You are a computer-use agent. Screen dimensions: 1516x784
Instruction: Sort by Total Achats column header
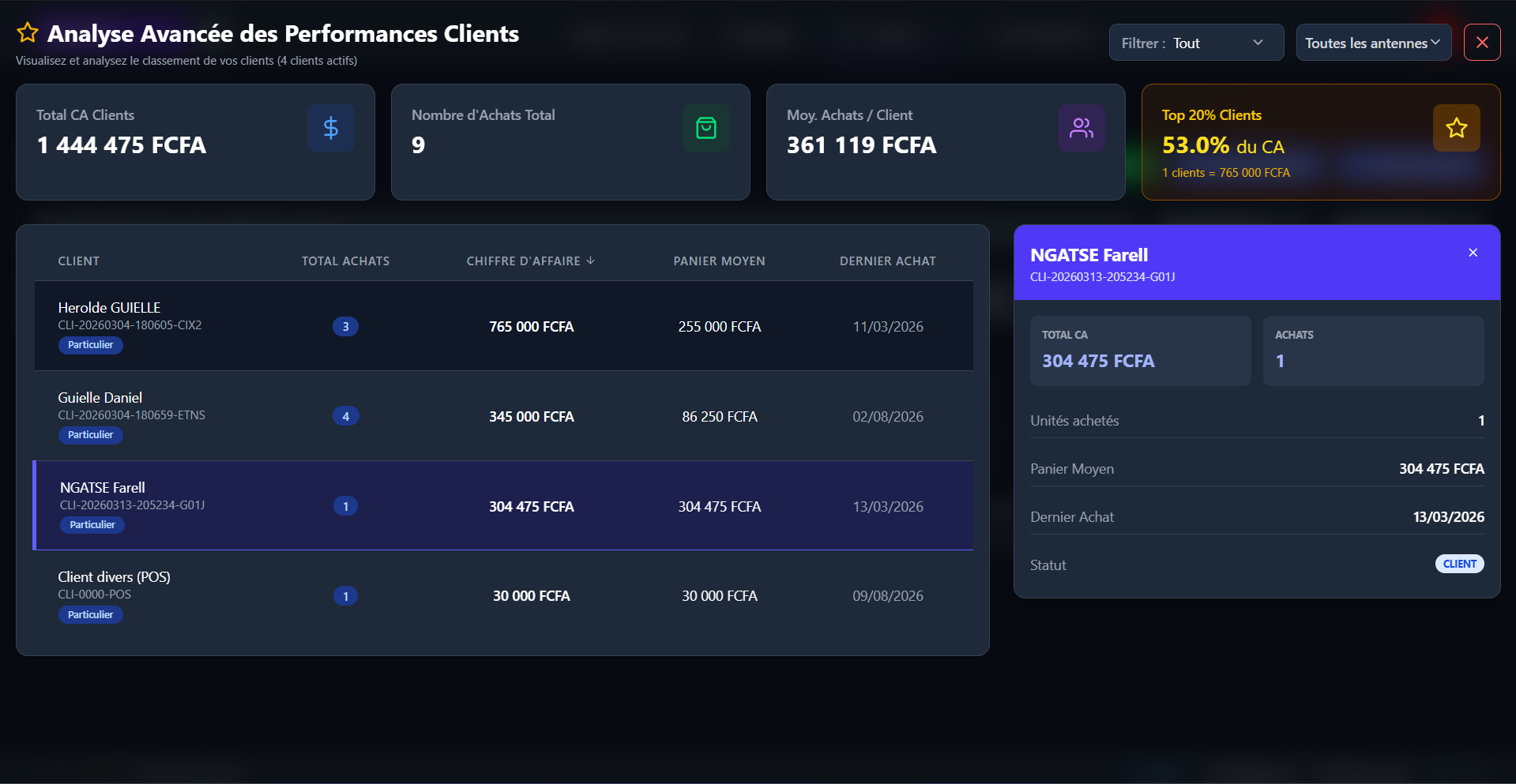(345, 261)
